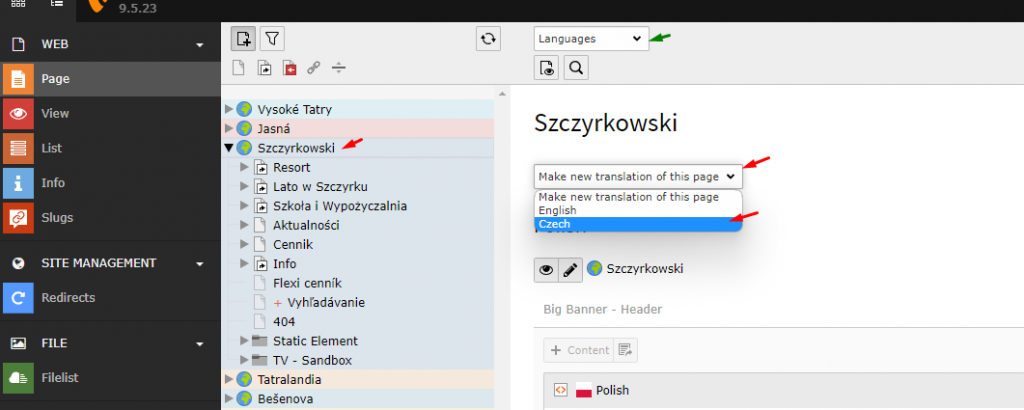Collapse the Szczyrkowski tree node
This screenshot has width=1024, height=410.
pos(229,148)
